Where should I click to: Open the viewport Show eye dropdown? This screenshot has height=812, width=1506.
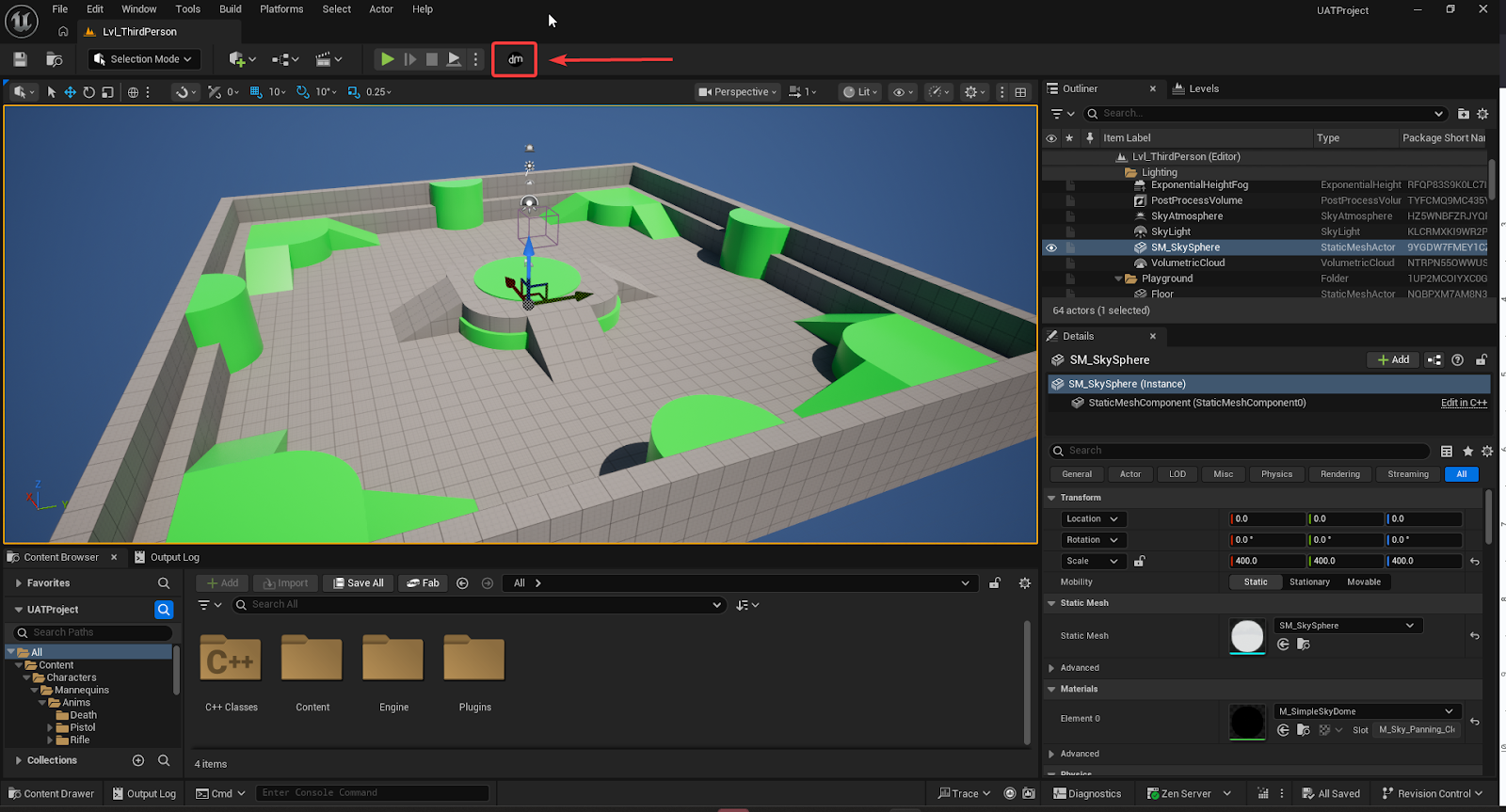pos(903,92)
